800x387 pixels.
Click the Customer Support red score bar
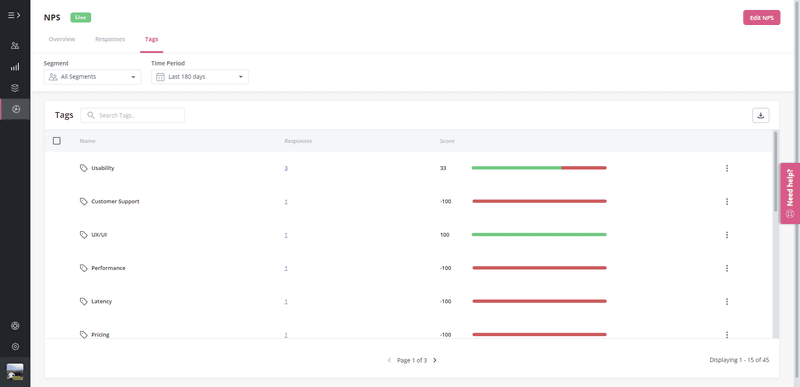[x=539, y=201]
